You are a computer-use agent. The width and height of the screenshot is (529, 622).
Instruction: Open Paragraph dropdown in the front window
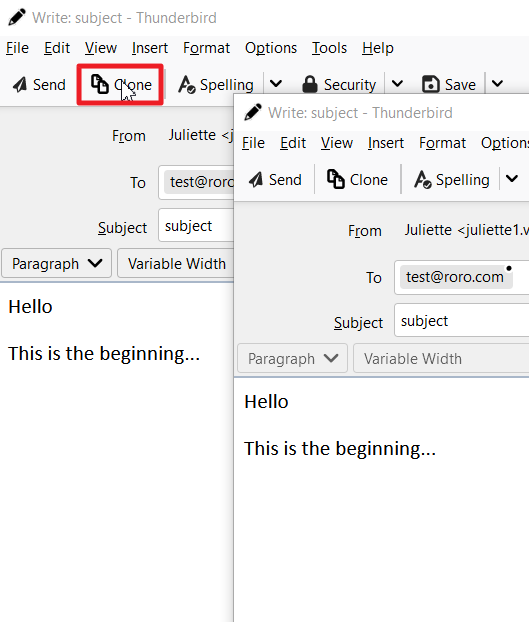pyautogui.click(x=293, y=358)
